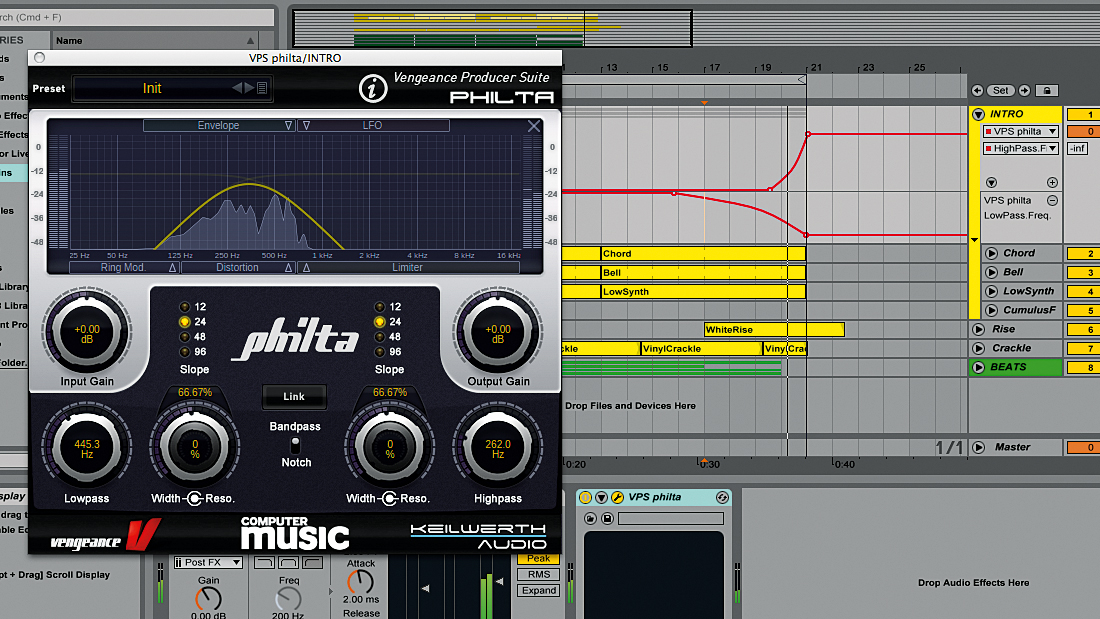Click VPS philta hot-swap preset icon
1100x619 pixels.
tap(722, 498)
